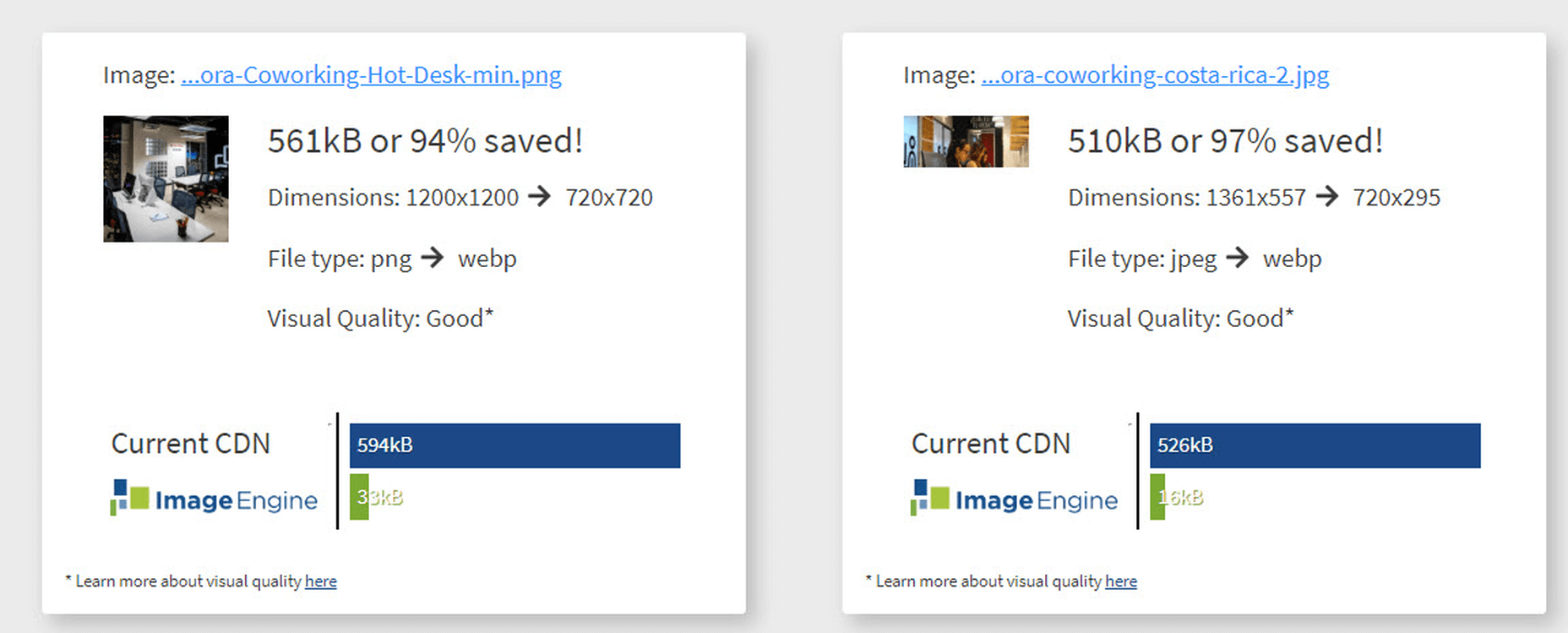The width and height of the screenshot is (1568, 633).
Task: Click 'Visual Quality: Good*' in the left card
Action: click(380, 319)
